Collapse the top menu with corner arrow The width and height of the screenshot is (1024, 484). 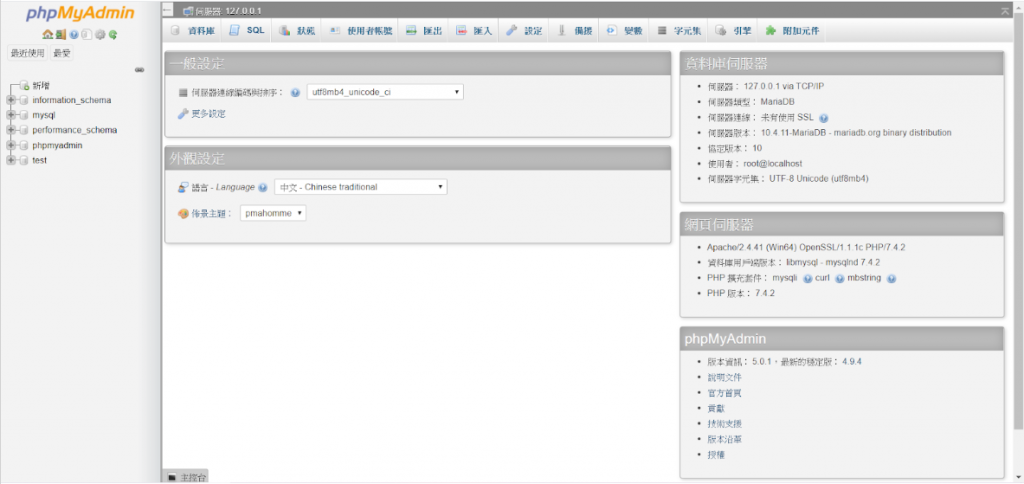pyautogui.click(x=1004, y=10)
